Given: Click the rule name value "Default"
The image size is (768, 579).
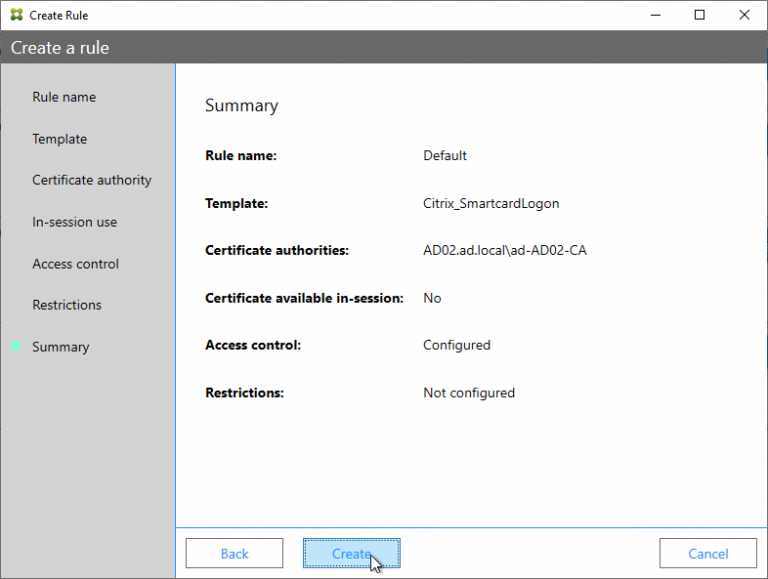Looking at the screenshot, I should point(445,156).
